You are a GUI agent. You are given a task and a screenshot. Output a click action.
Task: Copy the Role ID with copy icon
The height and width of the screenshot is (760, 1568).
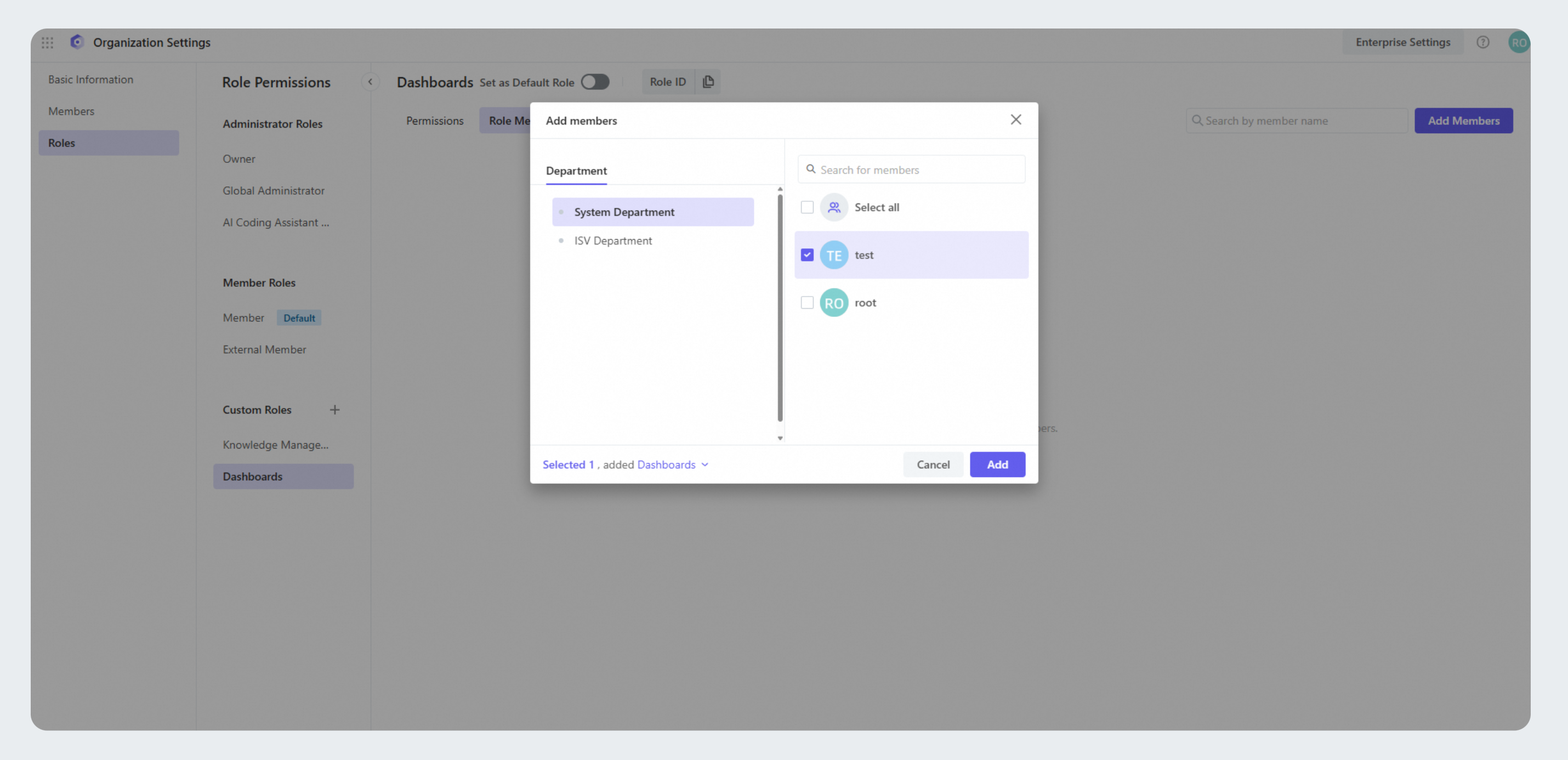[708, 82]
